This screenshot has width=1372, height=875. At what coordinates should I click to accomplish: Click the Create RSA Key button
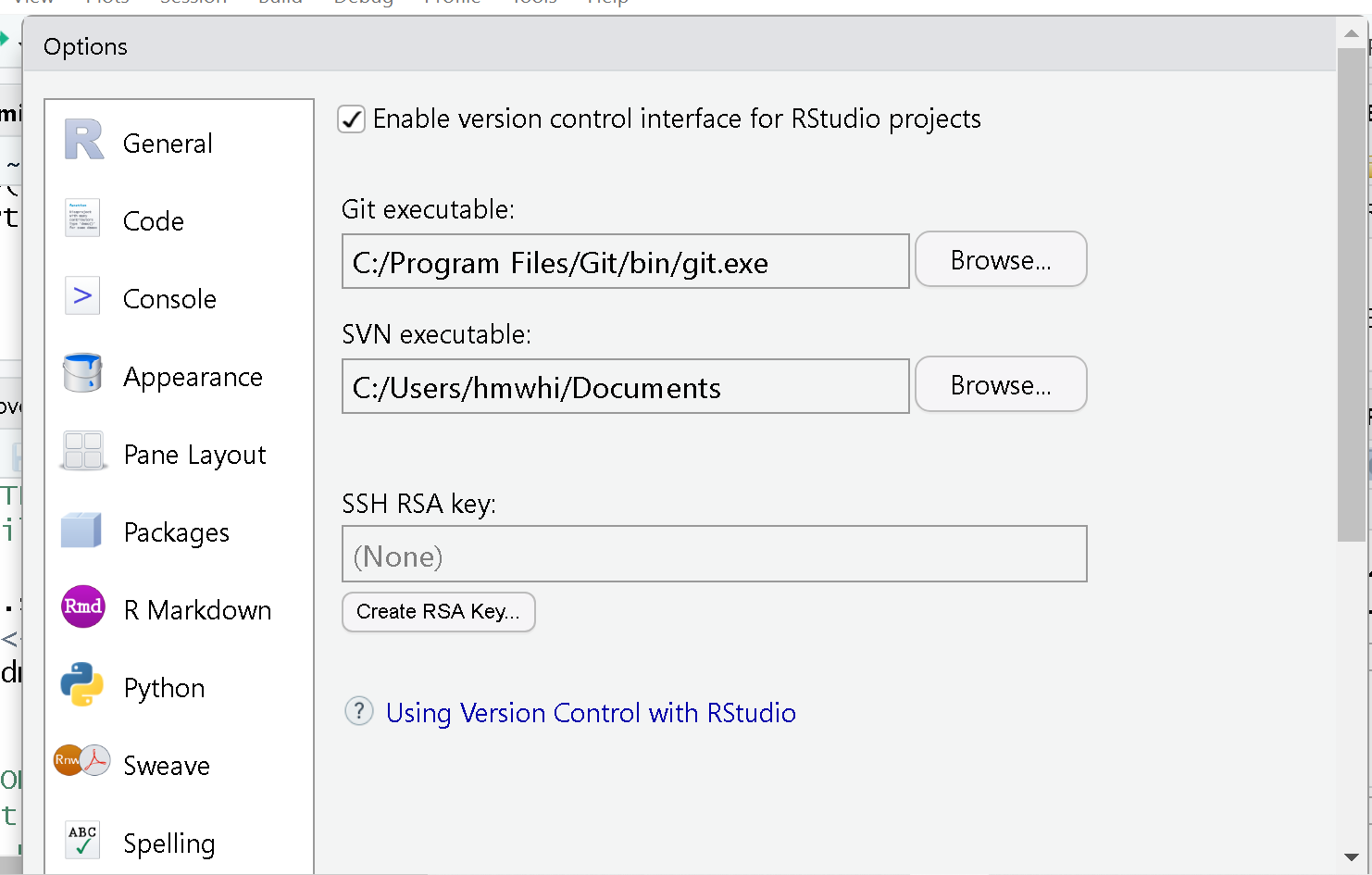439,612
